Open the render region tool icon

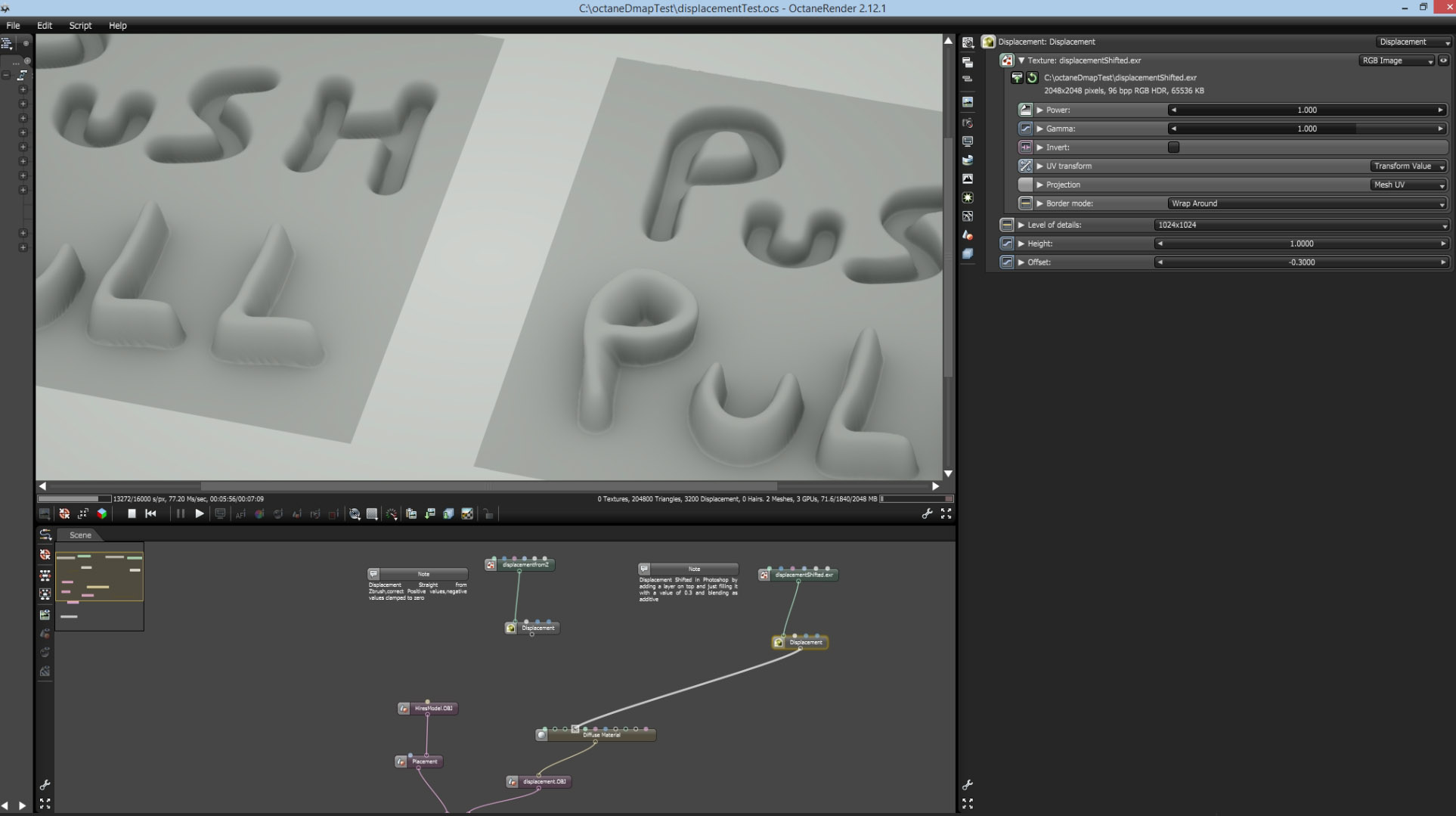click(333, 513)
